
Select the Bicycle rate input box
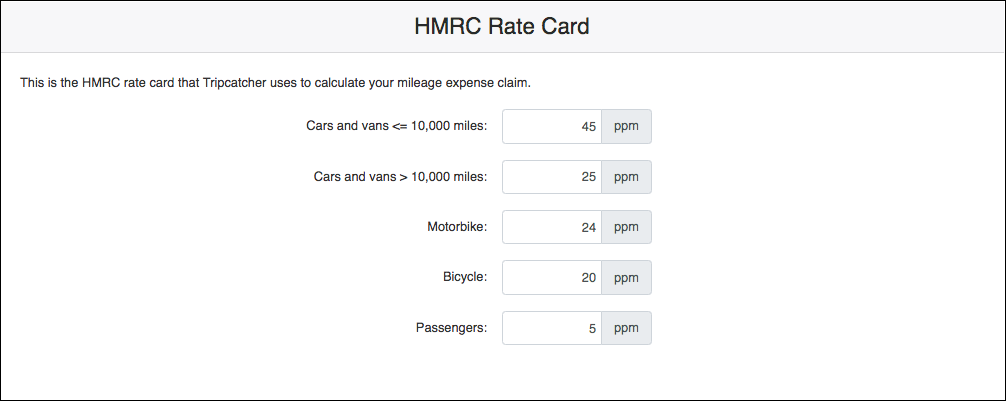[x=551, y=277]
